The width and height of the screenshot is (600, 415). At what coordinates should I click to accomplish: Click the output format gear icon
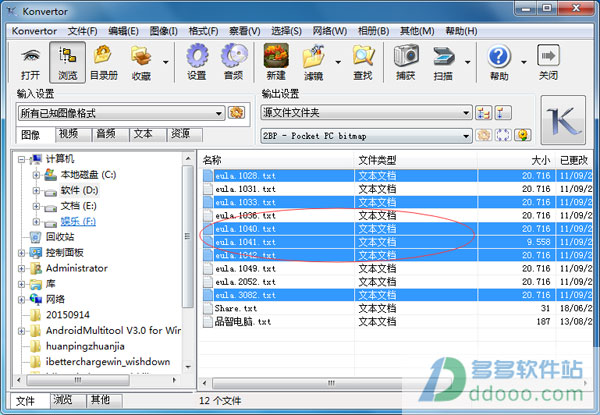tap(484, 135)
